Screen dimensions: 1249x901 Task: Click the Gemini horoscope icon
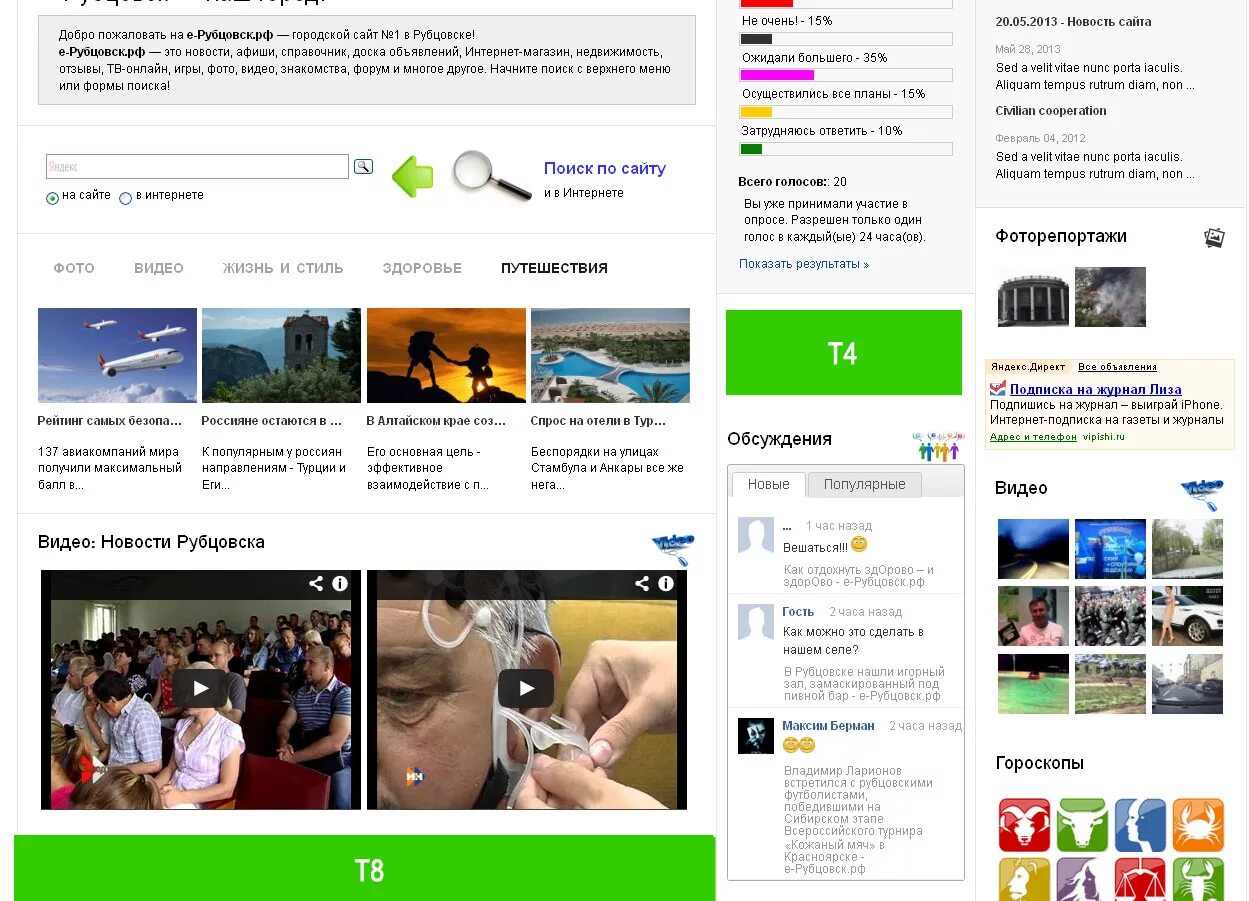coord(1140,825)
